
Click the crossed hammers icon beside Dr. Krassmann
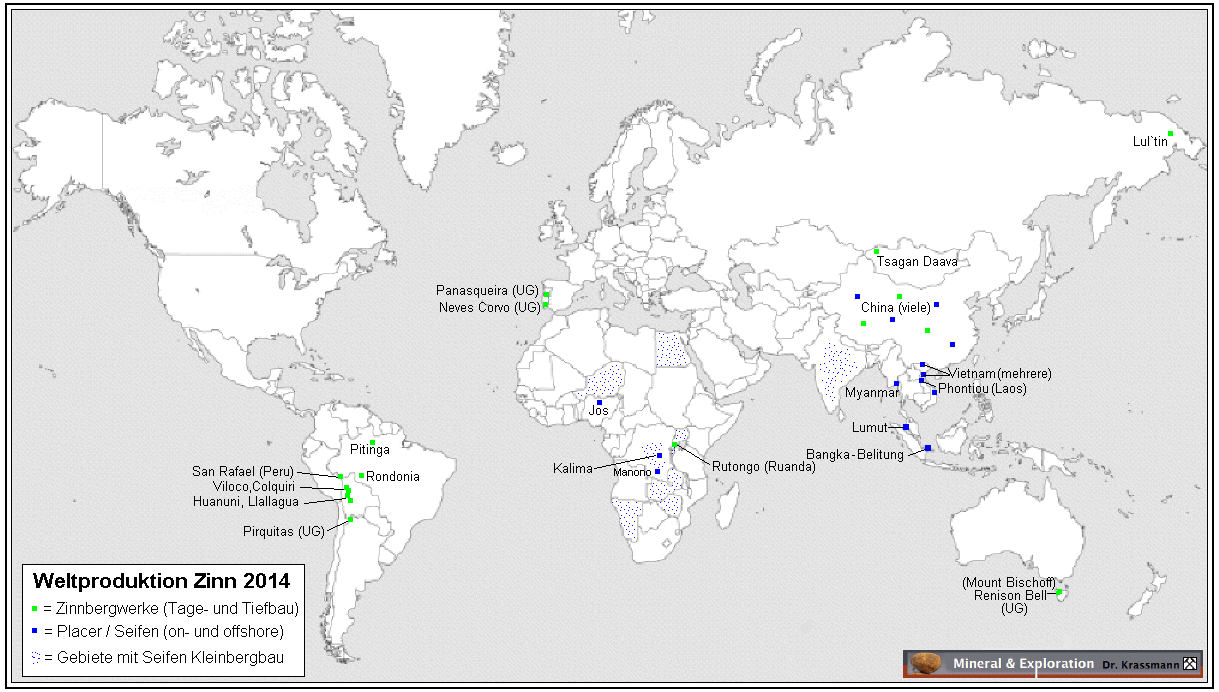pos(1189,664)
